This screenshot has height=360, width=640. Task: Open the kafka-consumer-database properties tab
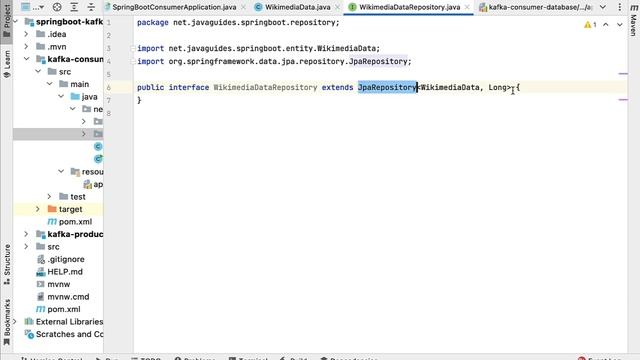537,7
